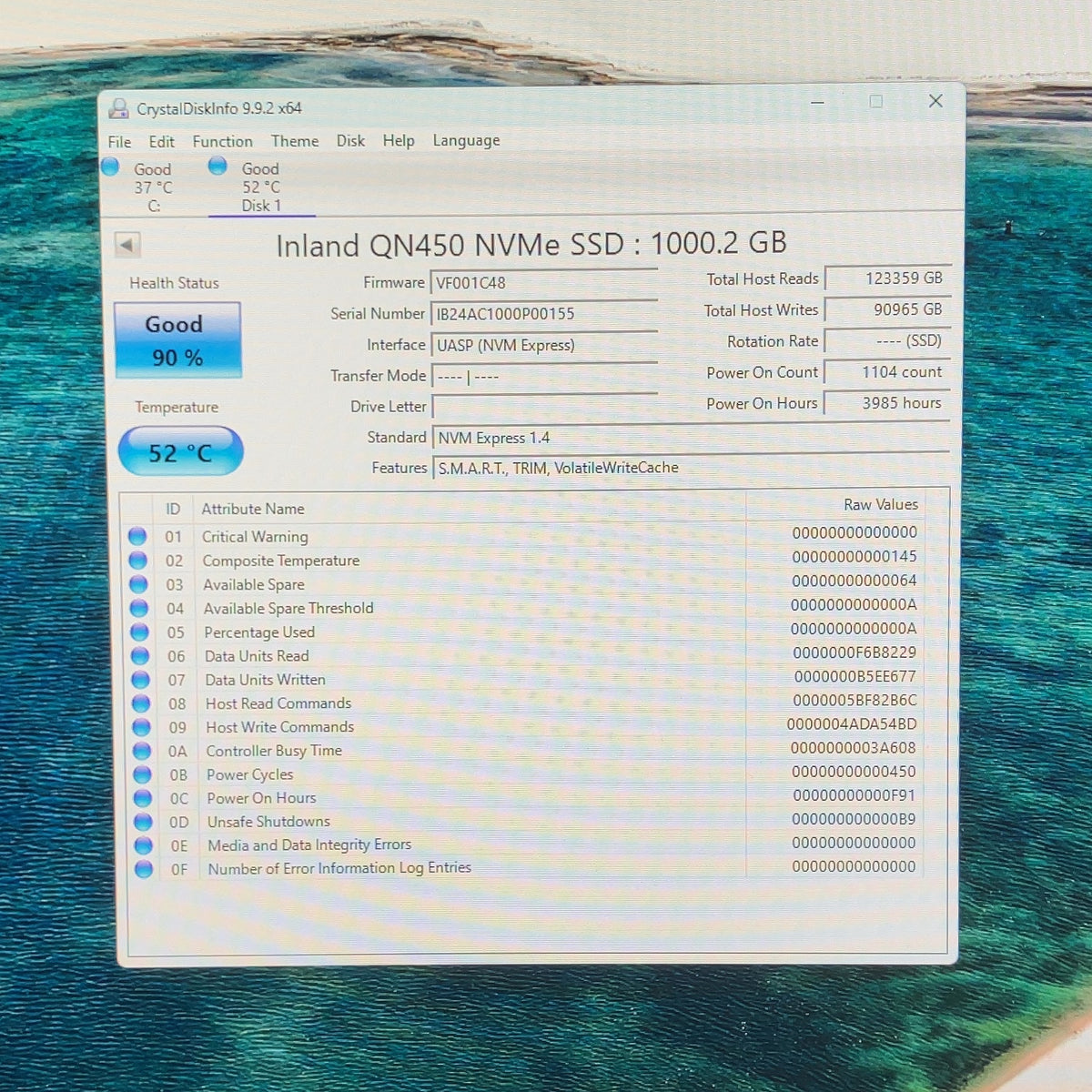Click the blue status orb for Disk 1
Screen dimensions: 1092x1092
217,166
